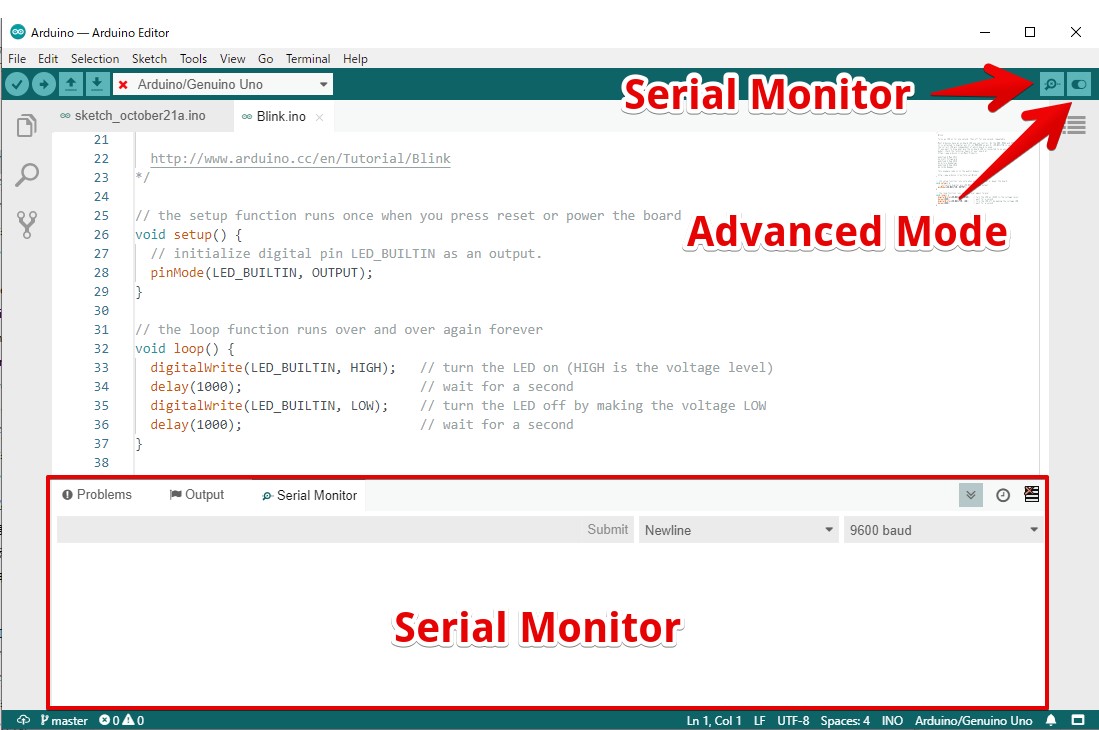This screenshot has width=1099, height=730.
Task: Click the list icon at editor top right
Action: click(x=1074, y=125)
